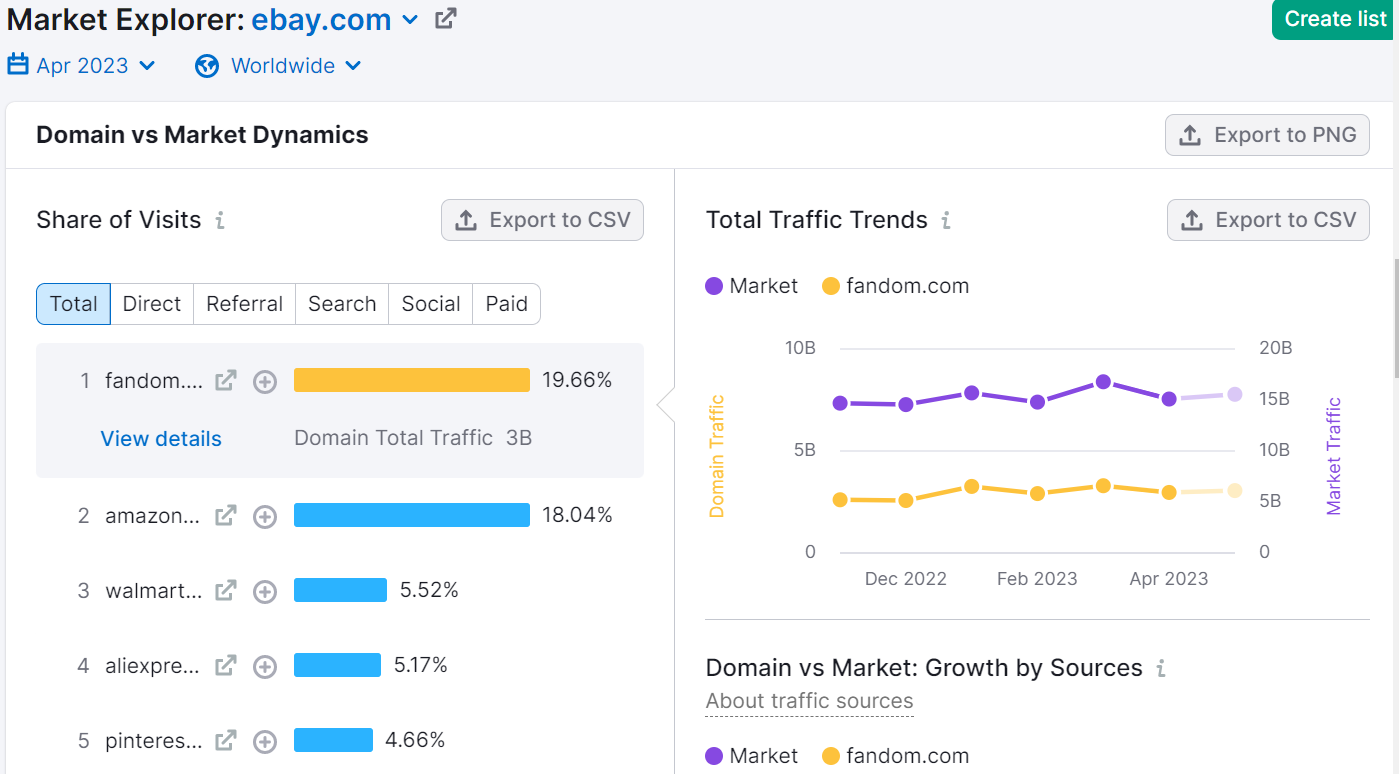This screenshot has height=774, width=1399.
Task: Click info icon next to Growth by Sources
Action: 1160,668
